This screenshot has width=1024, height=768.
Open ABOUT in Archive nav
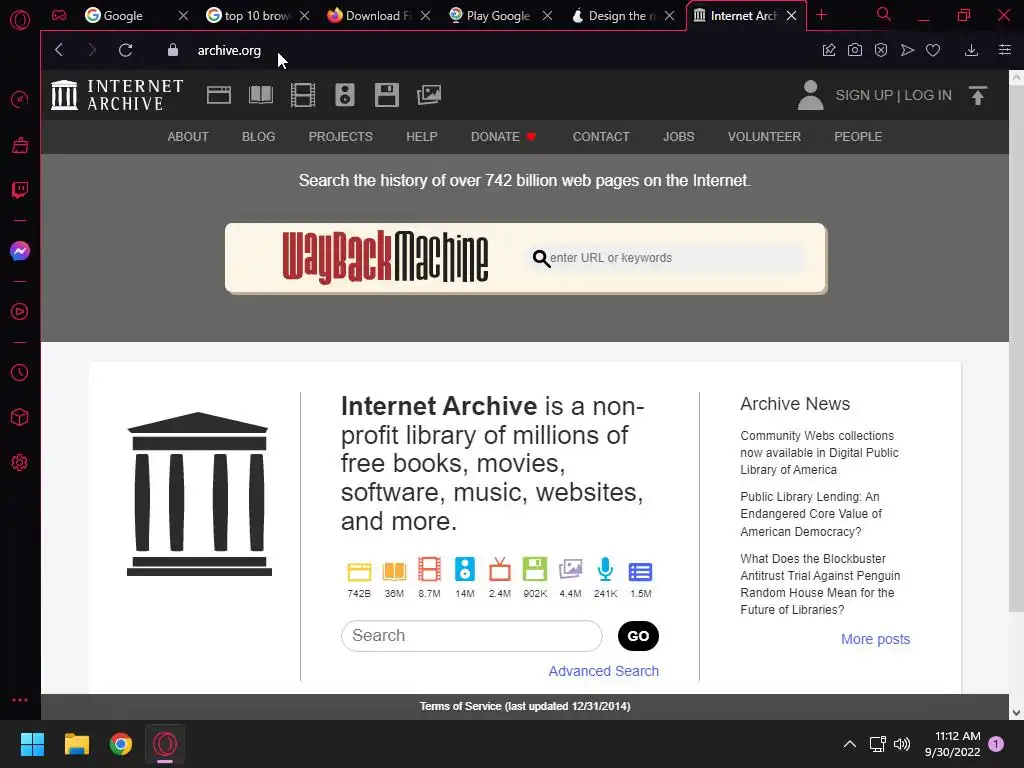tap(188, 136)
